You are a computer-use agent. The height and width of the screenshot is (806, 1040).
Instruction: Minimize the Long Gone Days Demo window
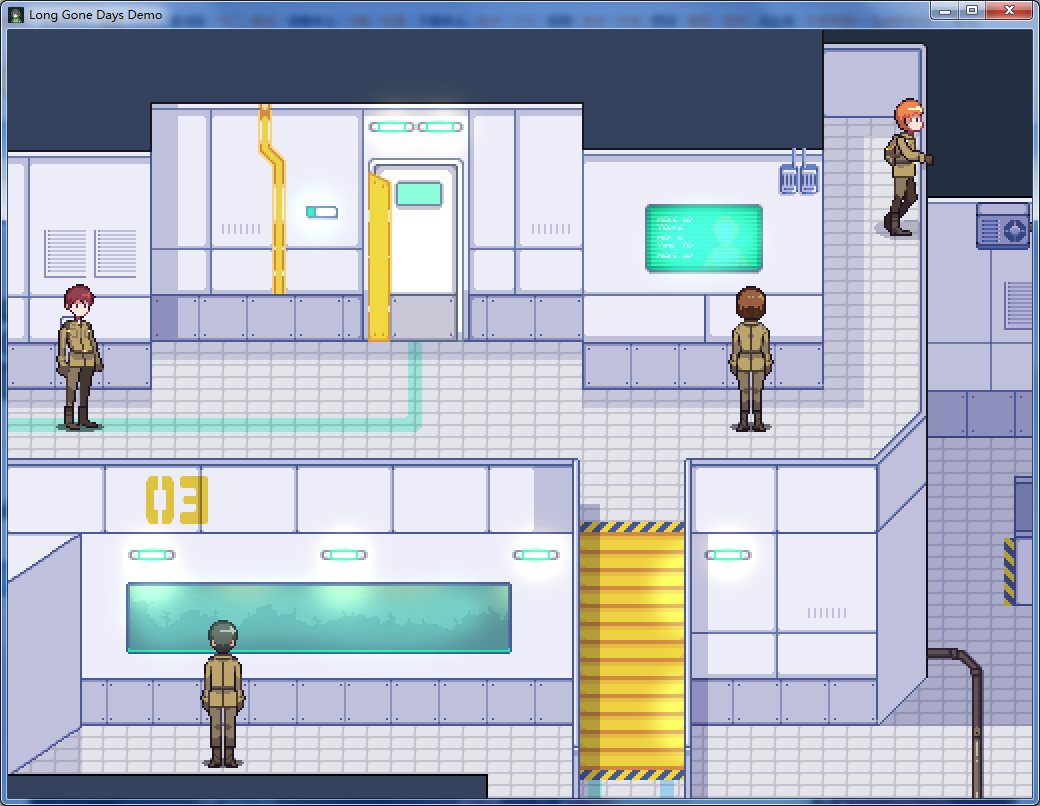coord(945,11)
